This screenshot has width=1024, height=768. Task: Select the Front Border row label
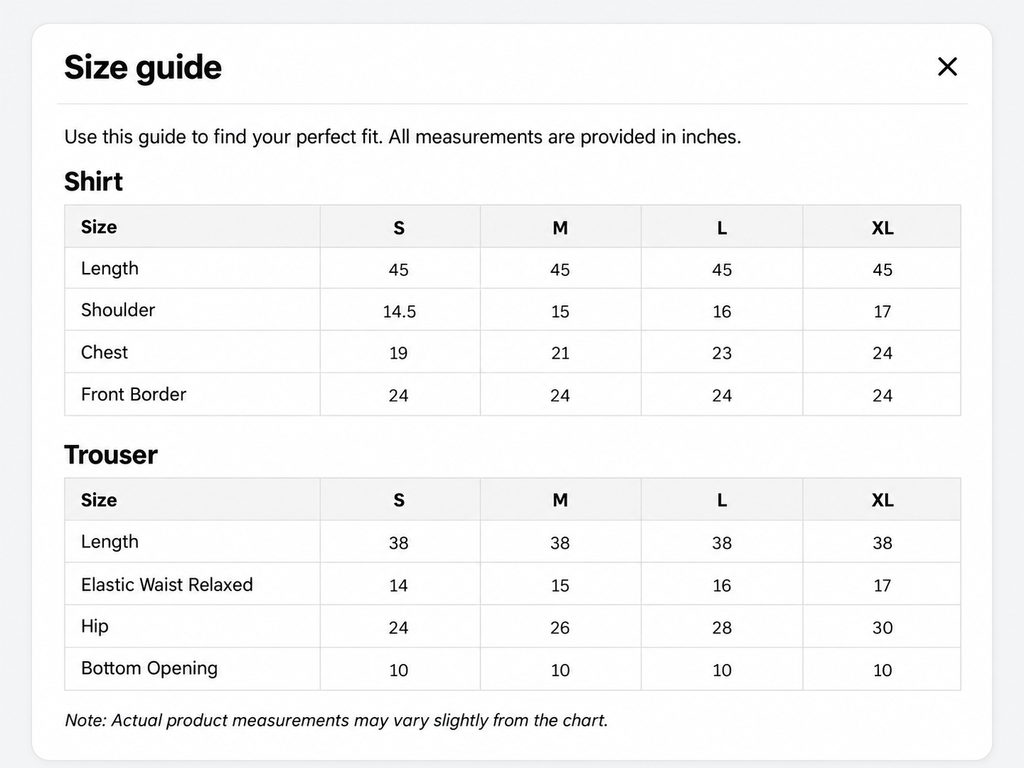click(134, 394)
